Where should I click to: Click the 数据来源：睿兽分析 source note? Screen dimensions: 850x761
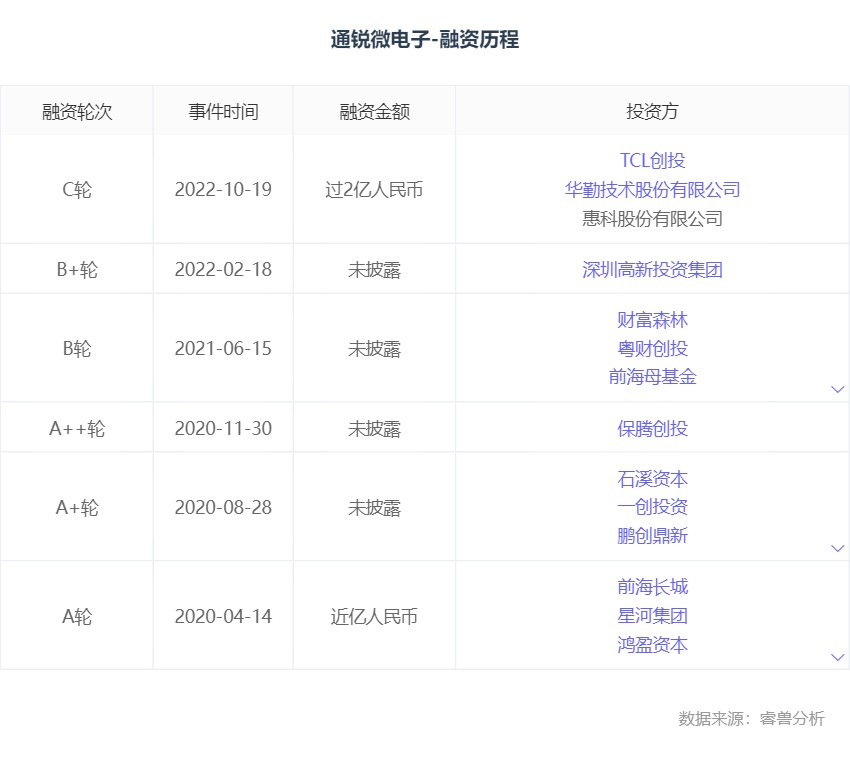pos(751,718)
